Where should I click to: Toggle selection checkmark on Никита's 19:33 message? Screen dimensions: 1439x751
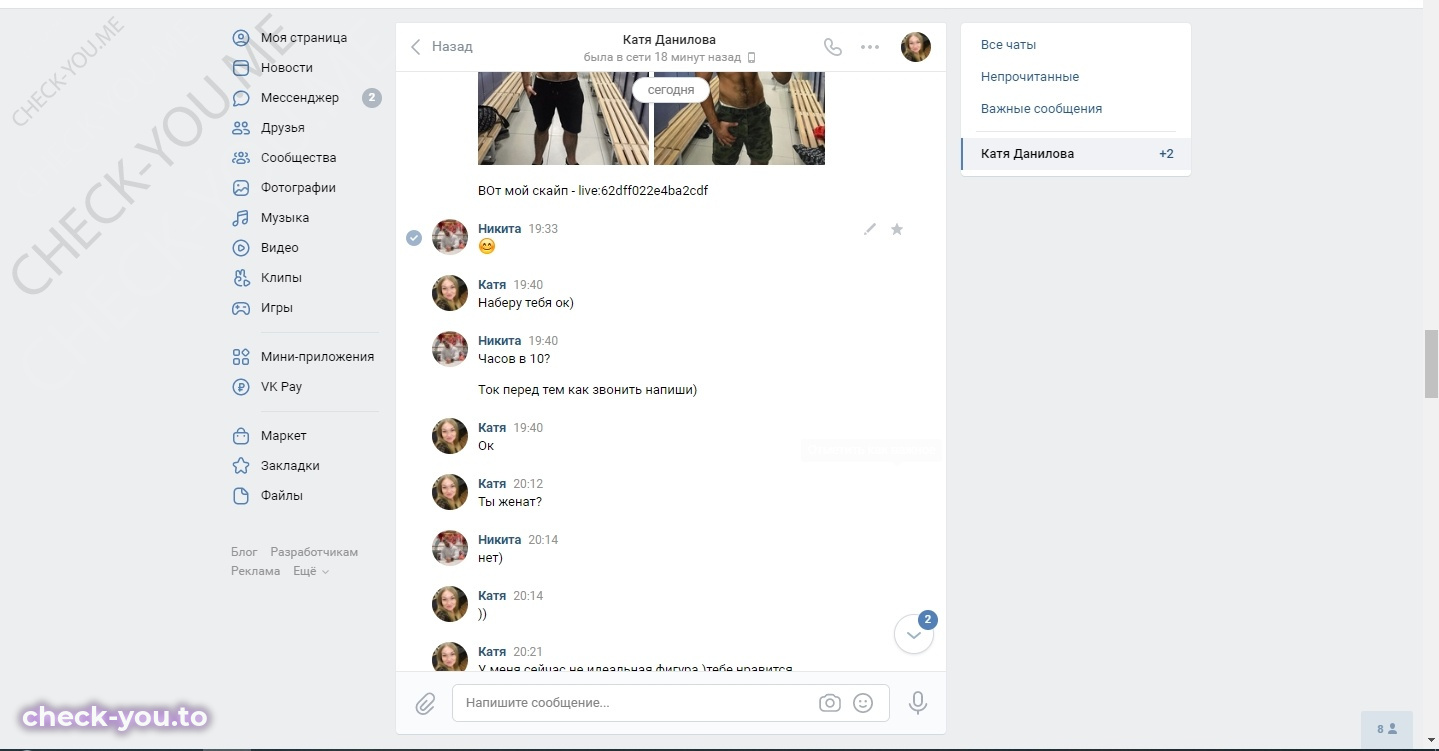click(x=414, y=238)
